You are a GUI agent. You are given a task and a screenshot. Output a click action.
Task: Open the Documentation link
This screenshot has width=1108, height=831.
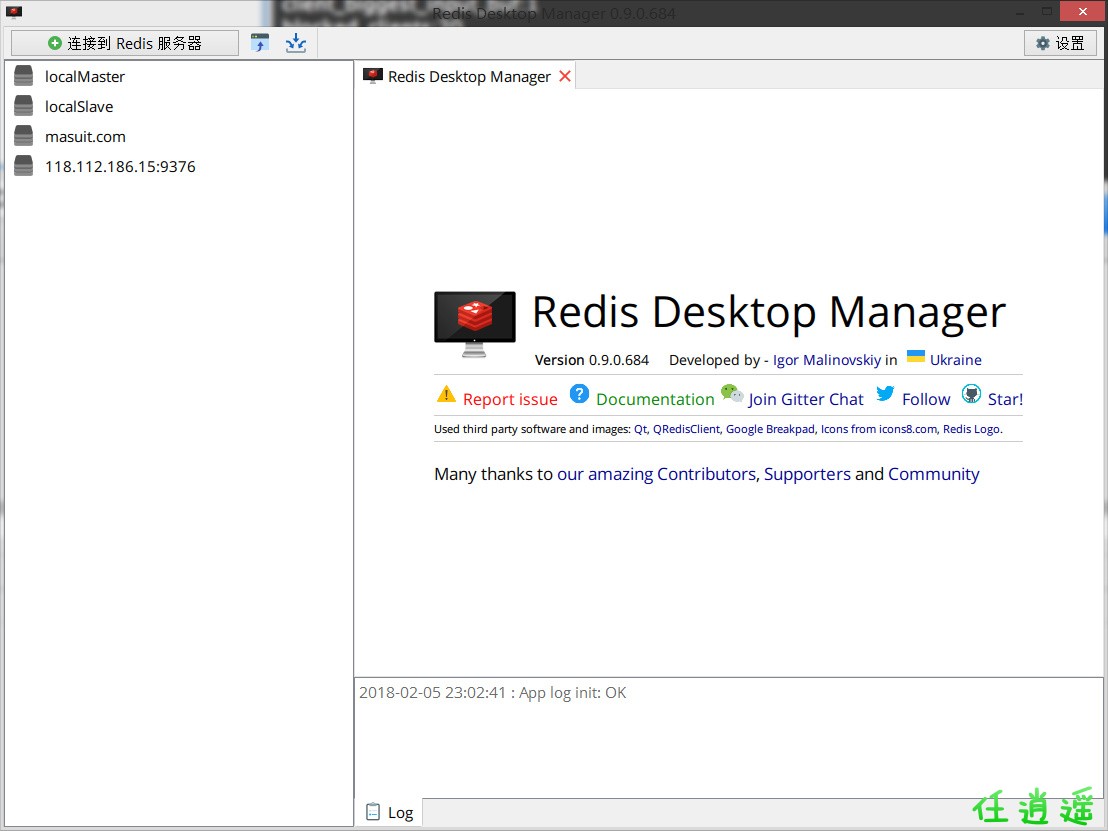tap(655, 399)
